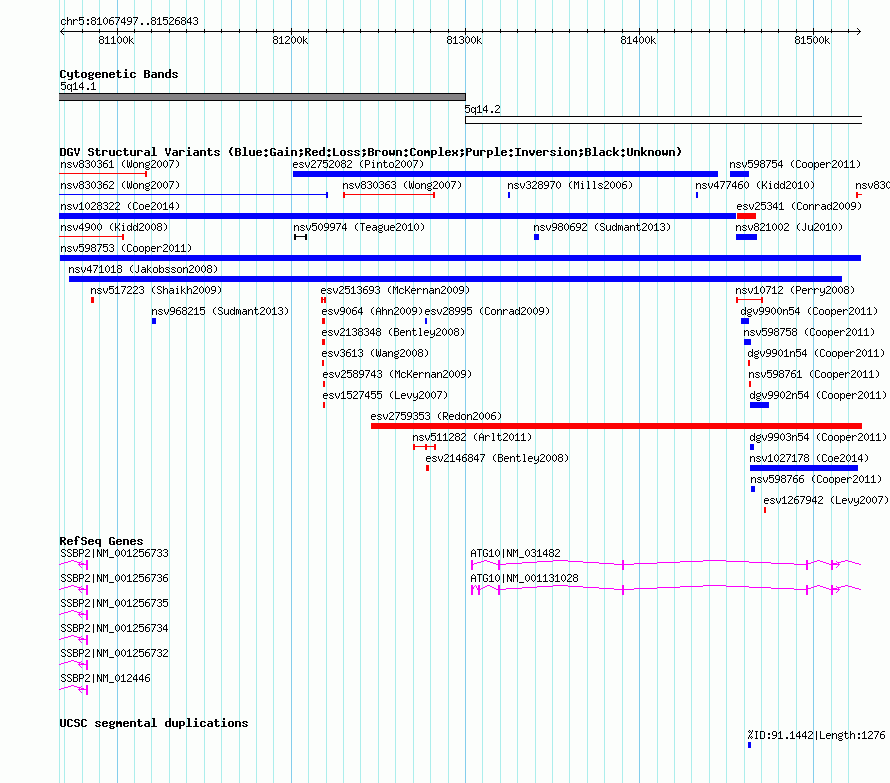The height and width of the screenshot is (783, 890).
Task: Open variant nsv598758 (Cooper2011)
Action: click(x=809, y=332)
